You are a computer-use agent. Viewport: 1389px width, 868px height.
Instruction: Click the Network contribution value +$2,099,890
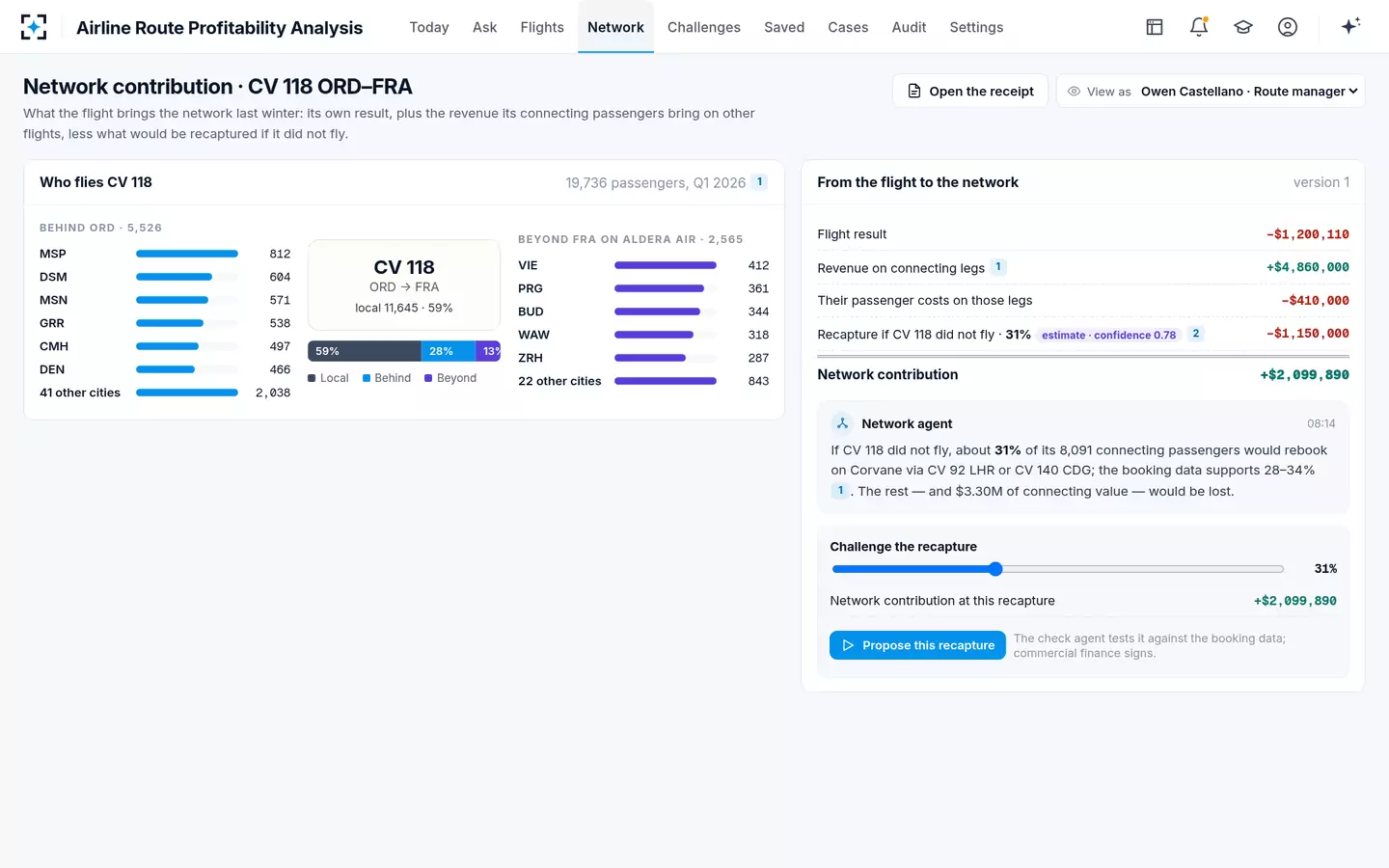pyautogui.click(x=1304, y=374)
